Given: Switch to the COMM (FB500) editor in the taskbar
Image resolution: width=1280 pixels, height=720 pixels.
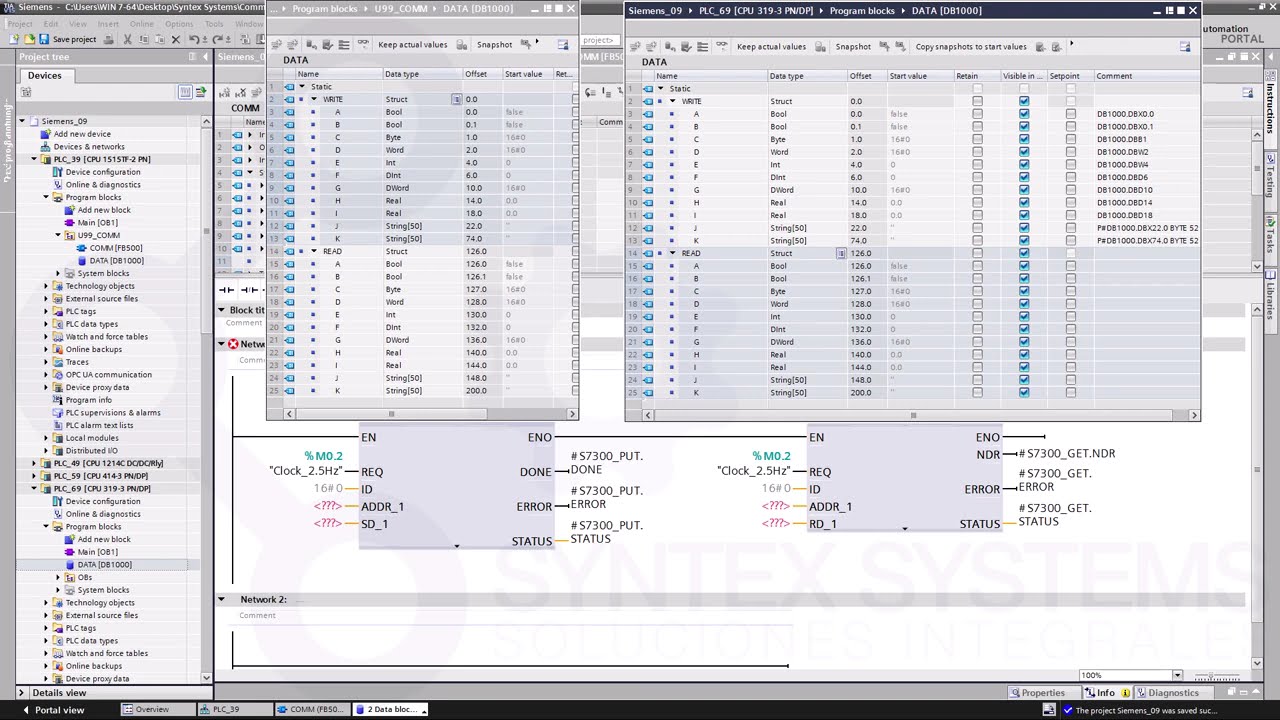Looking at the screenshot, I should click(310, 709).
